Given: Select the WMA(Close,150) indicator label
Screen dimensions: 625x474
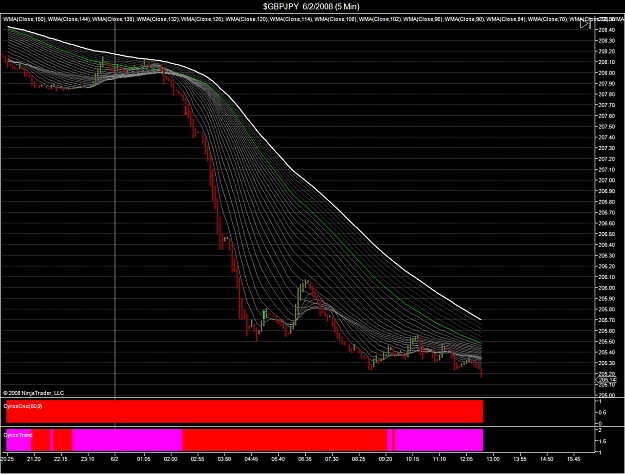Looking at the screenshot, I should pos(25,19).
